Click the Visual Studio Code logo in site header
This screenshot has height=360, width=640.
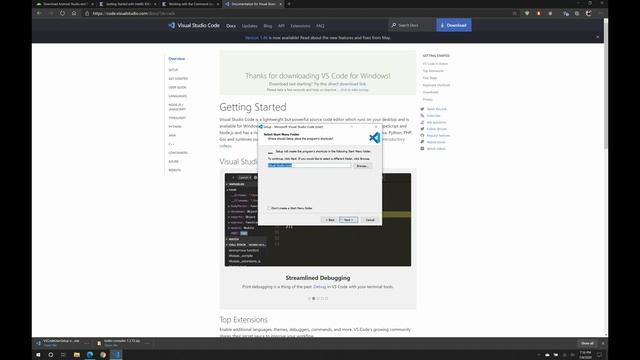tap(194, 25)
